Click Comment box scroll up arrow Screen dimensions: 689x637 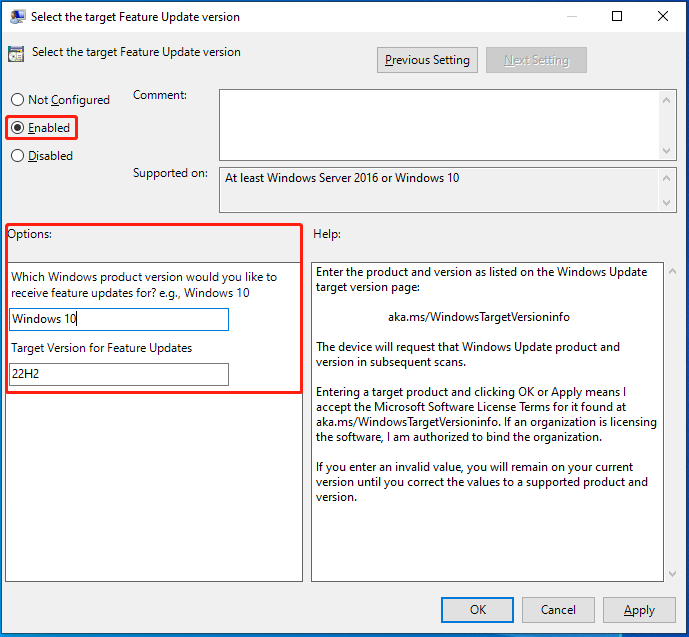666,100
